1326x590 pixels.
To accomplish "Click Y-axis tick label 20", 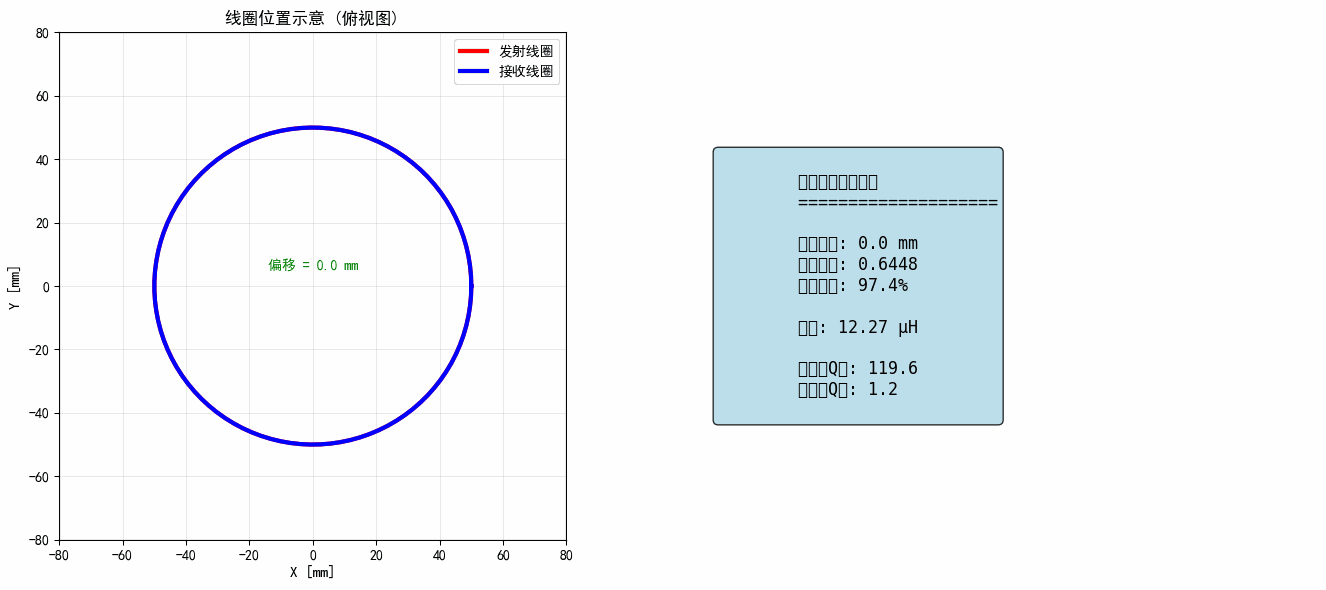I will pyautogui.click(x=42, y=223).
